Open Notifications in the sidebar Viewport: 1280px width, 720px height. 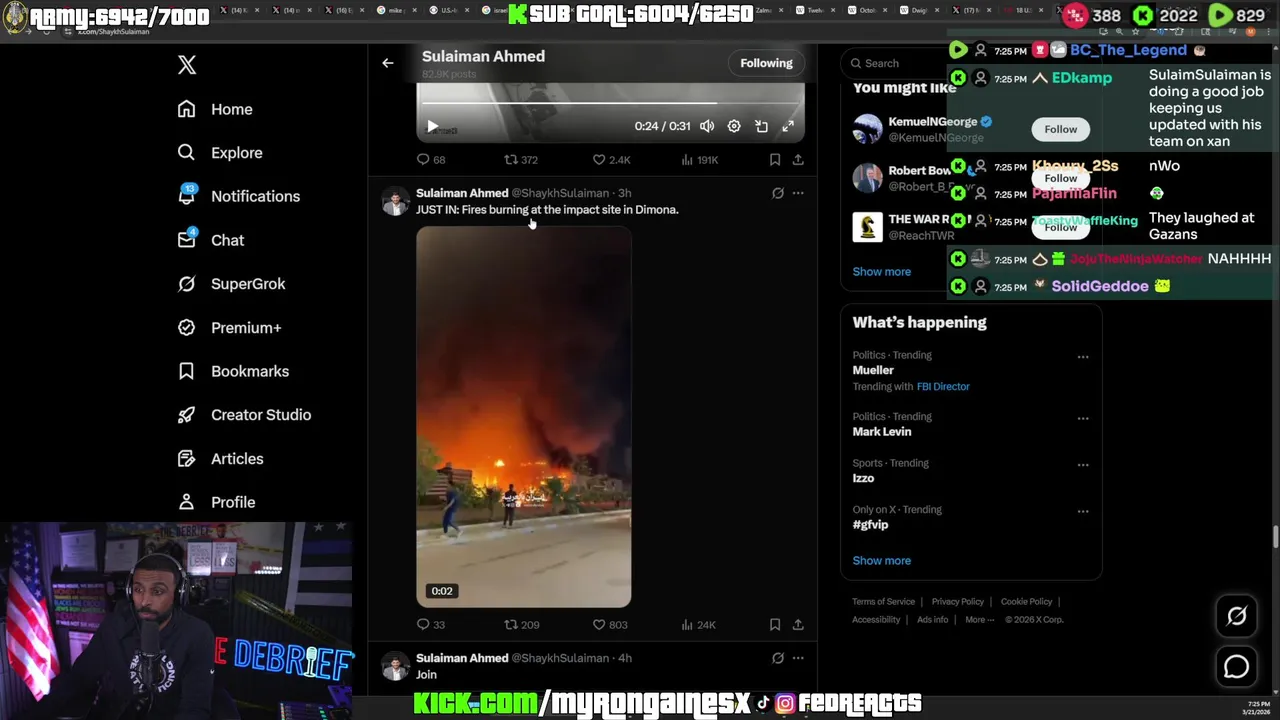click(238, 196)
